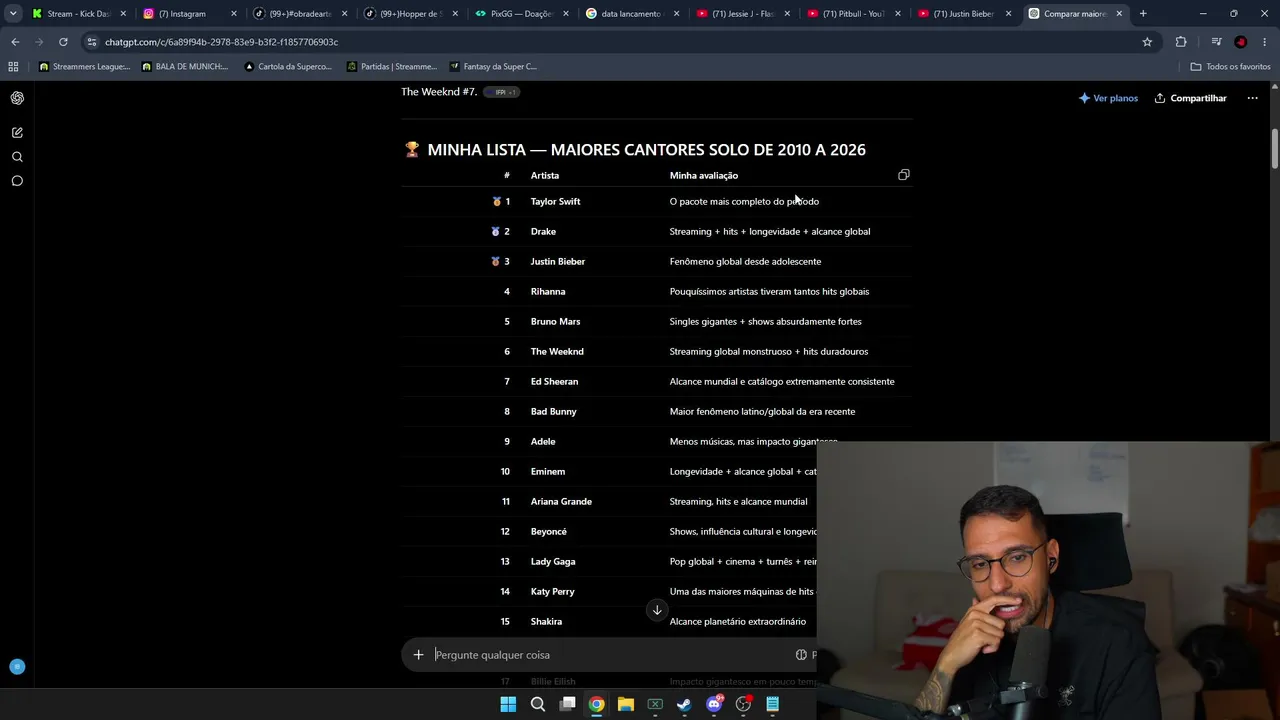The width and height of the screenshot is (1280, 720).
Task: Select the Bad Bunny table cell
Action: [x=553, y=412]
